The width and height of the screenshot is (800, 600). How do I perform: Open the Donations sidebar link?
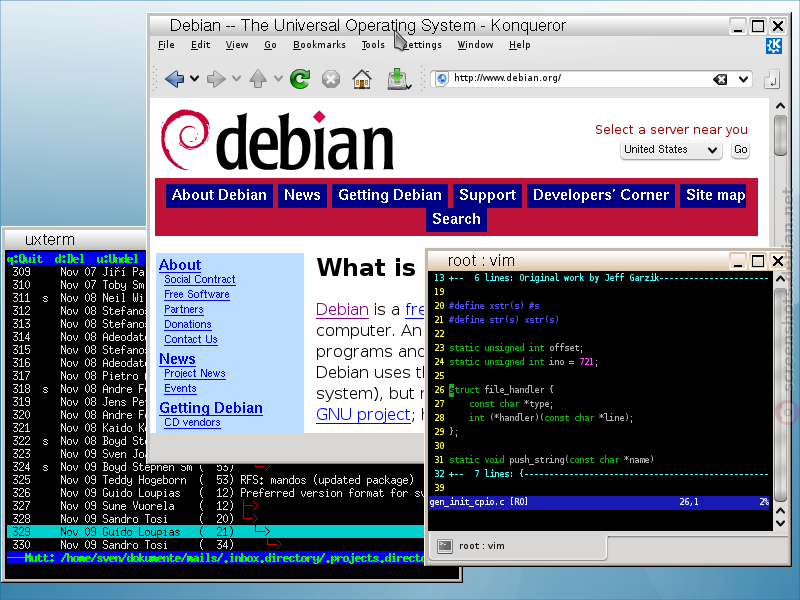click(x=188, y=324)
